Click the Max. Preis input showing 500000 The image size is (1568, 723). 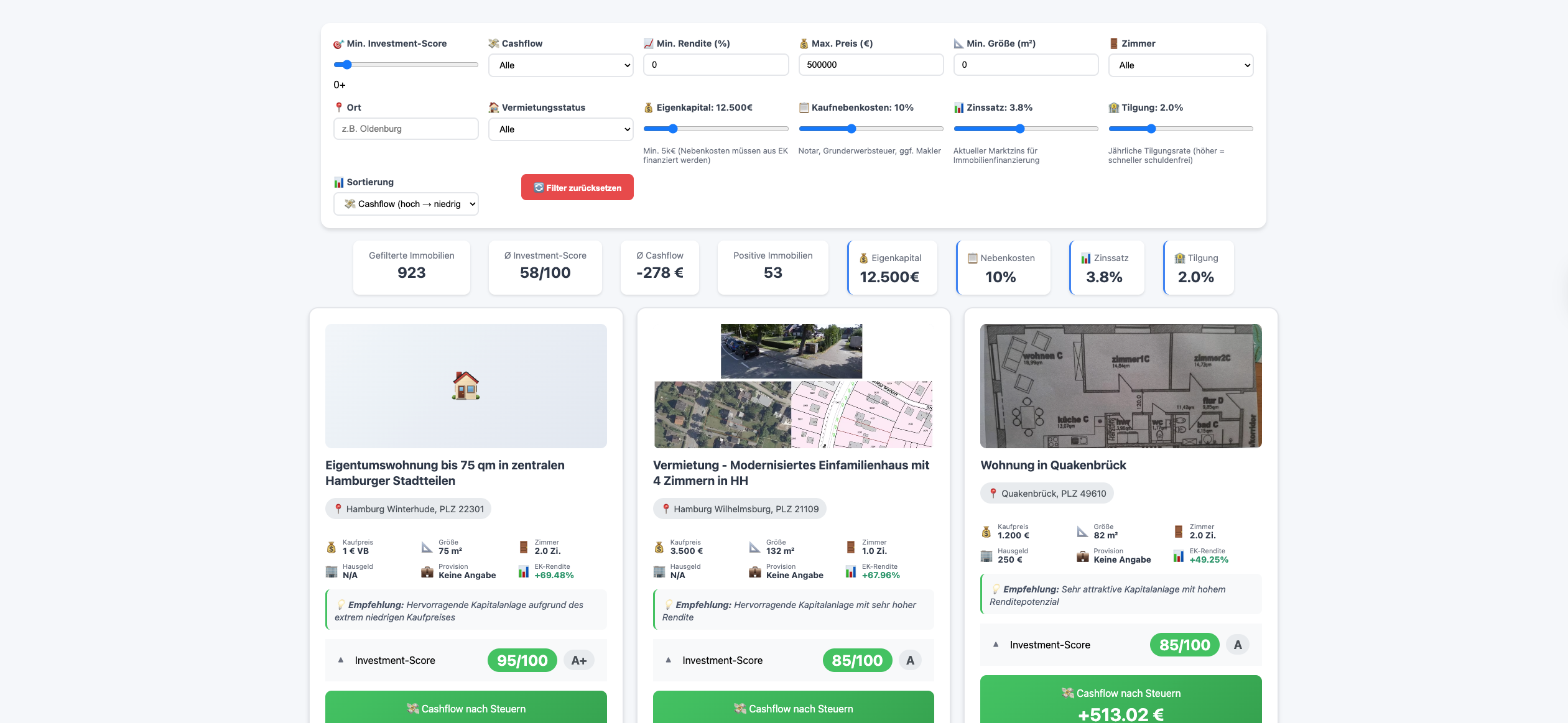click(871, 64)
